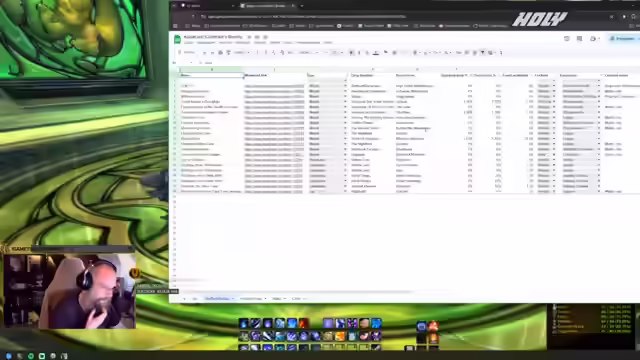Open the all sheets list icon
Image resolution: width=640 pixels, height=360 pixels.
point(195,299)
